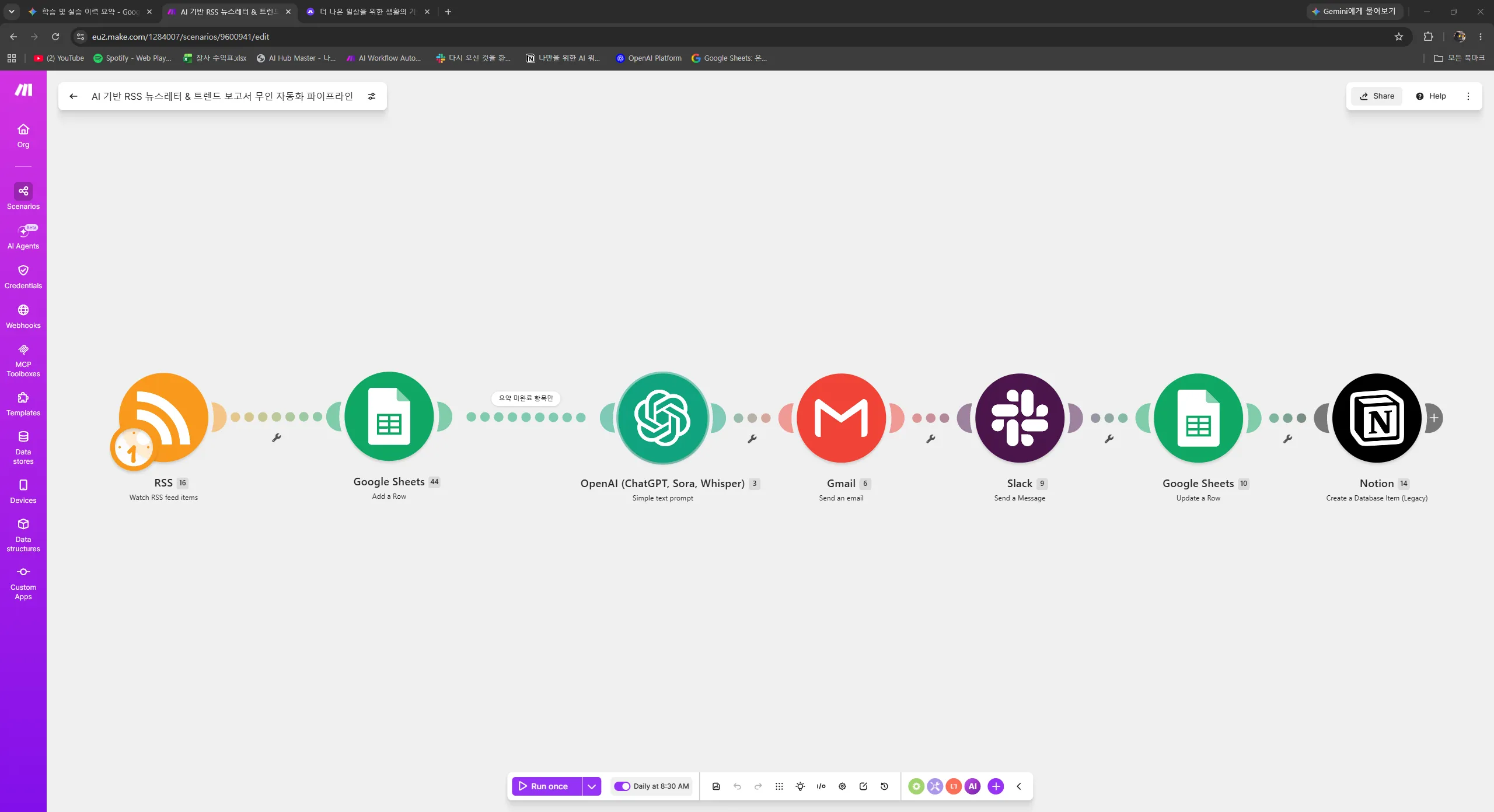
Task: Open the RSS Watch feed items module
Action: tap(163, 418)
